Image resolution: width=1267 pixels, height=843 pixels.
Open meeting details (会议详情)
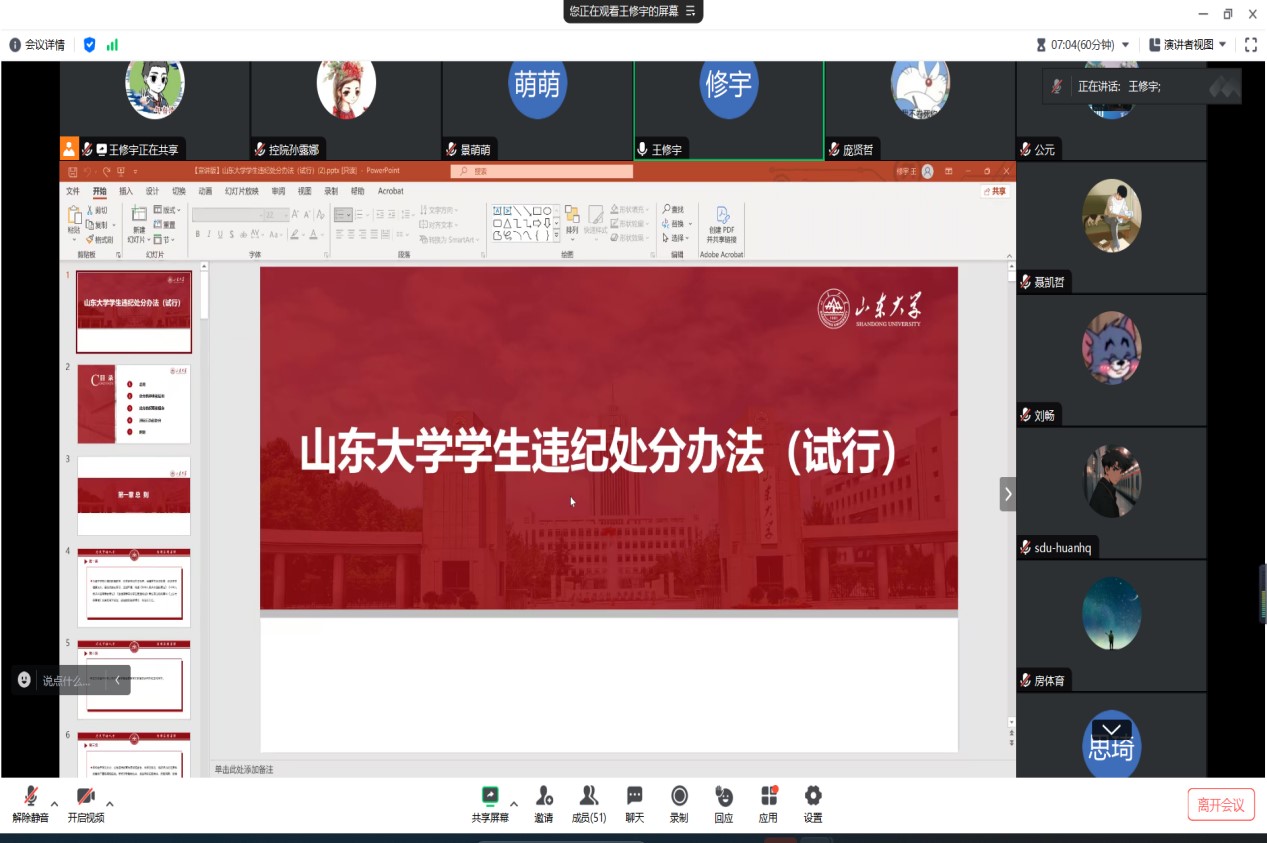pyautogui.click(x=37, y=45)
